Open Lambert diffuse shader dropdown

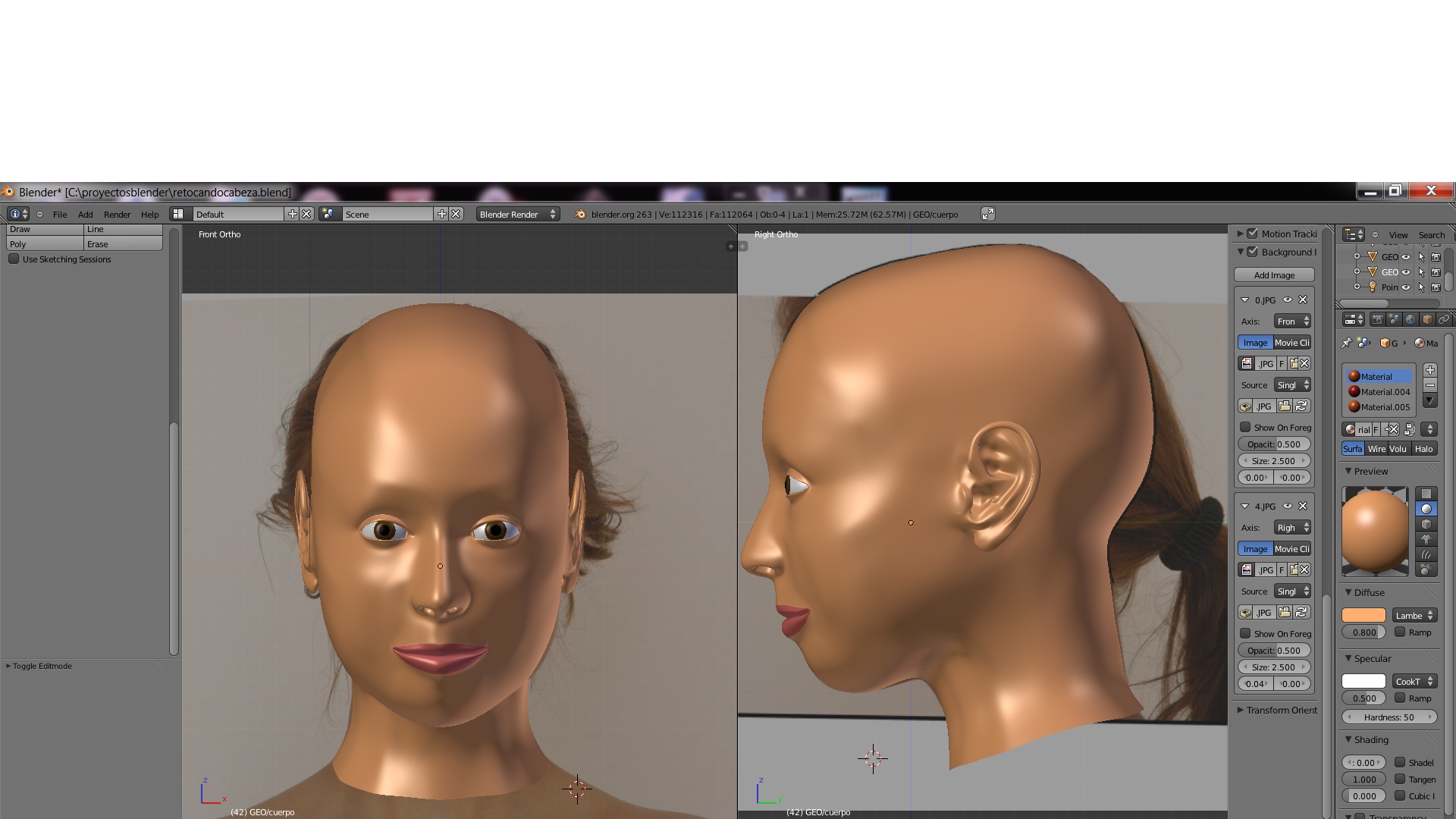(x=1414, y=615)
